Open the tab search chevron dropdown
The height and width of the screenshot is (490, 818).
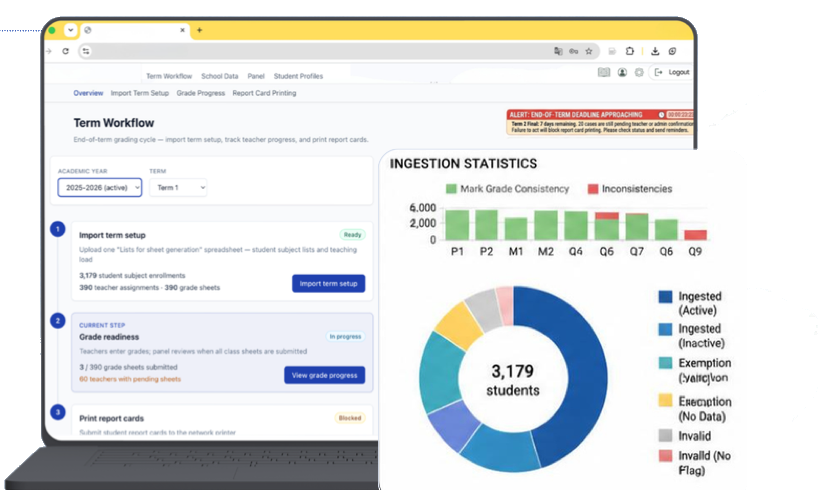(70, 30)
